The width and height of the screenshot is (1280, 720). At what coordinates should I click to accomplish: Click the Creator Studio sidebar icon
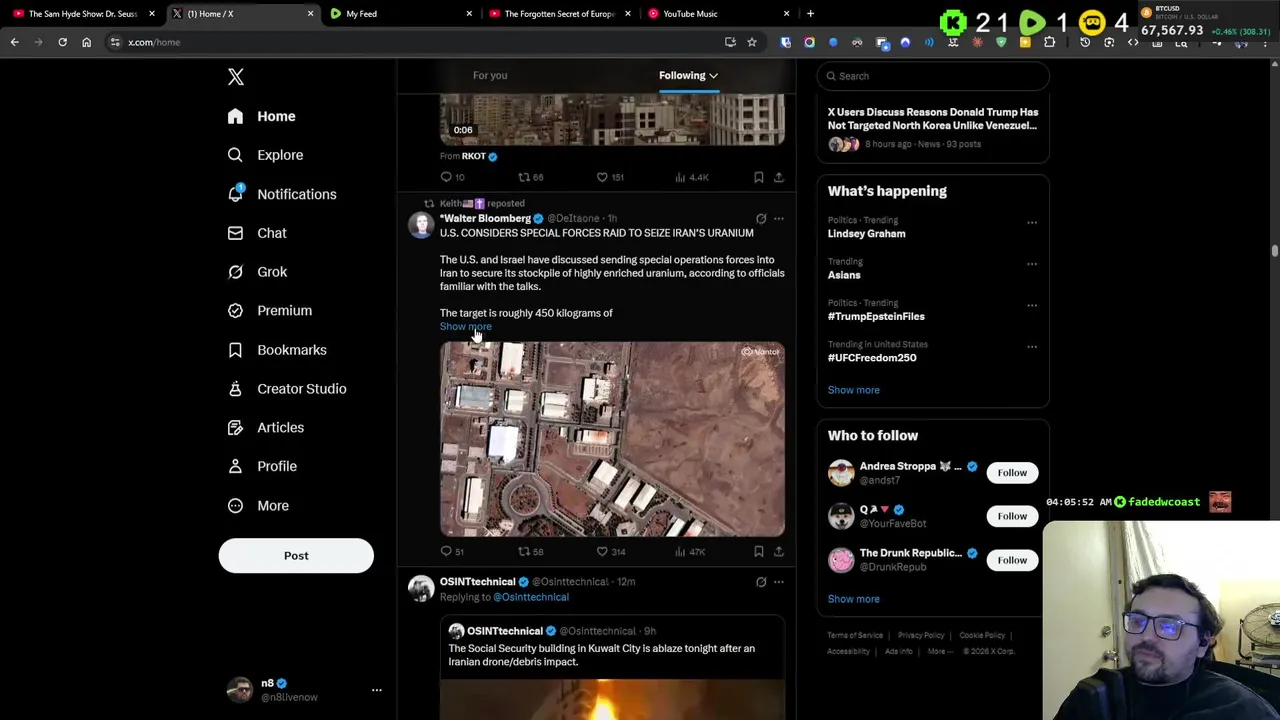coord(235,389)
